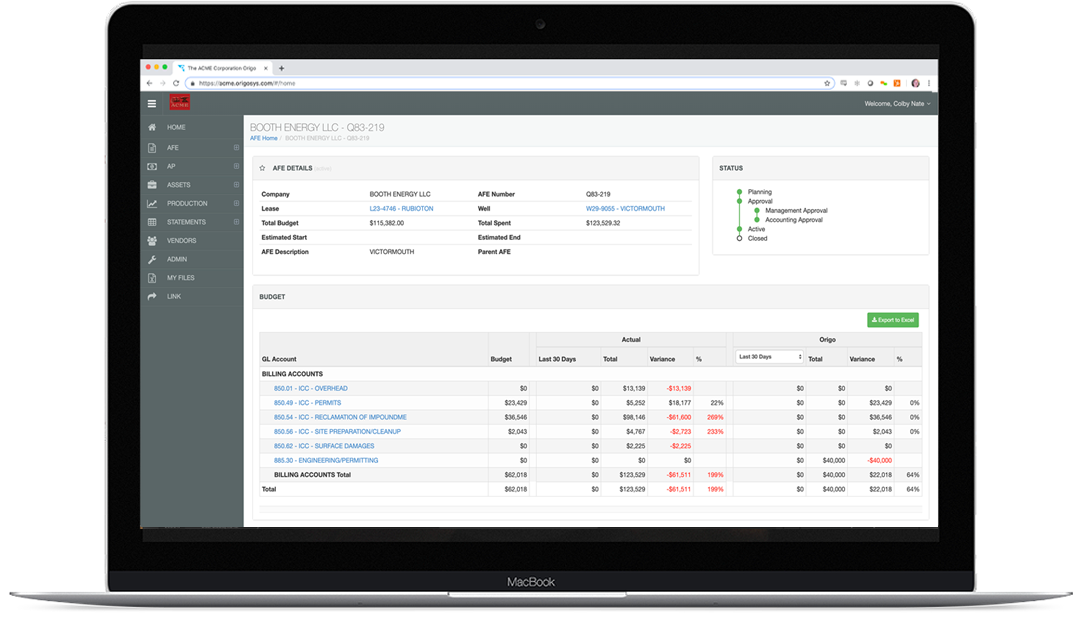The height and width of the screenshot is (618, 1084).
Task: Select the AP sidebar menu item
Action: click(x=192, y=166)
